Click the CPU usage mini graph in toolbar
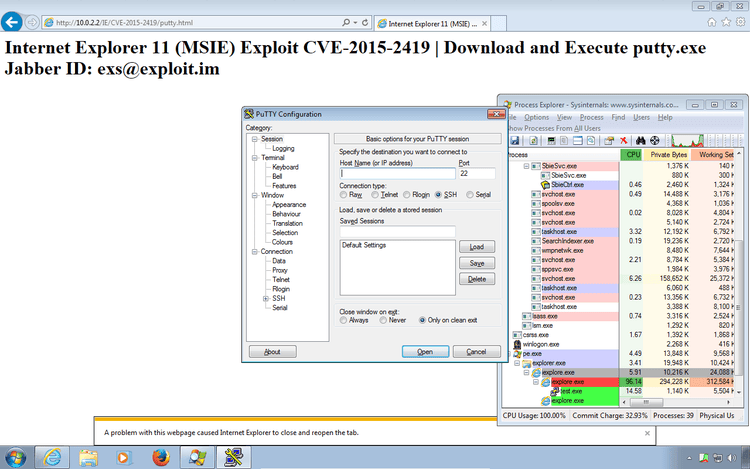Image resolution: width=750 pixels, height=469 pixels. coord(687,141)
